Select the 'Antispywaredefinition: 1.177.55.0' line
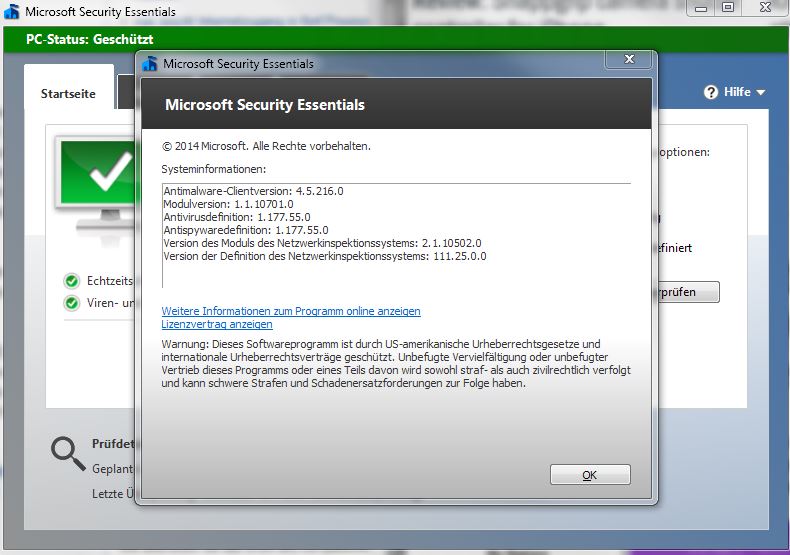This screenshot has width=790, height=555. pos(246,230)
